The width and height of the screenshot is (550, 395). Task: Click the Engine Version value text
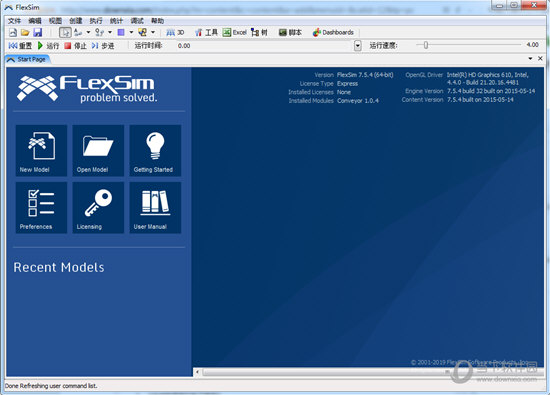coord(491,91)
